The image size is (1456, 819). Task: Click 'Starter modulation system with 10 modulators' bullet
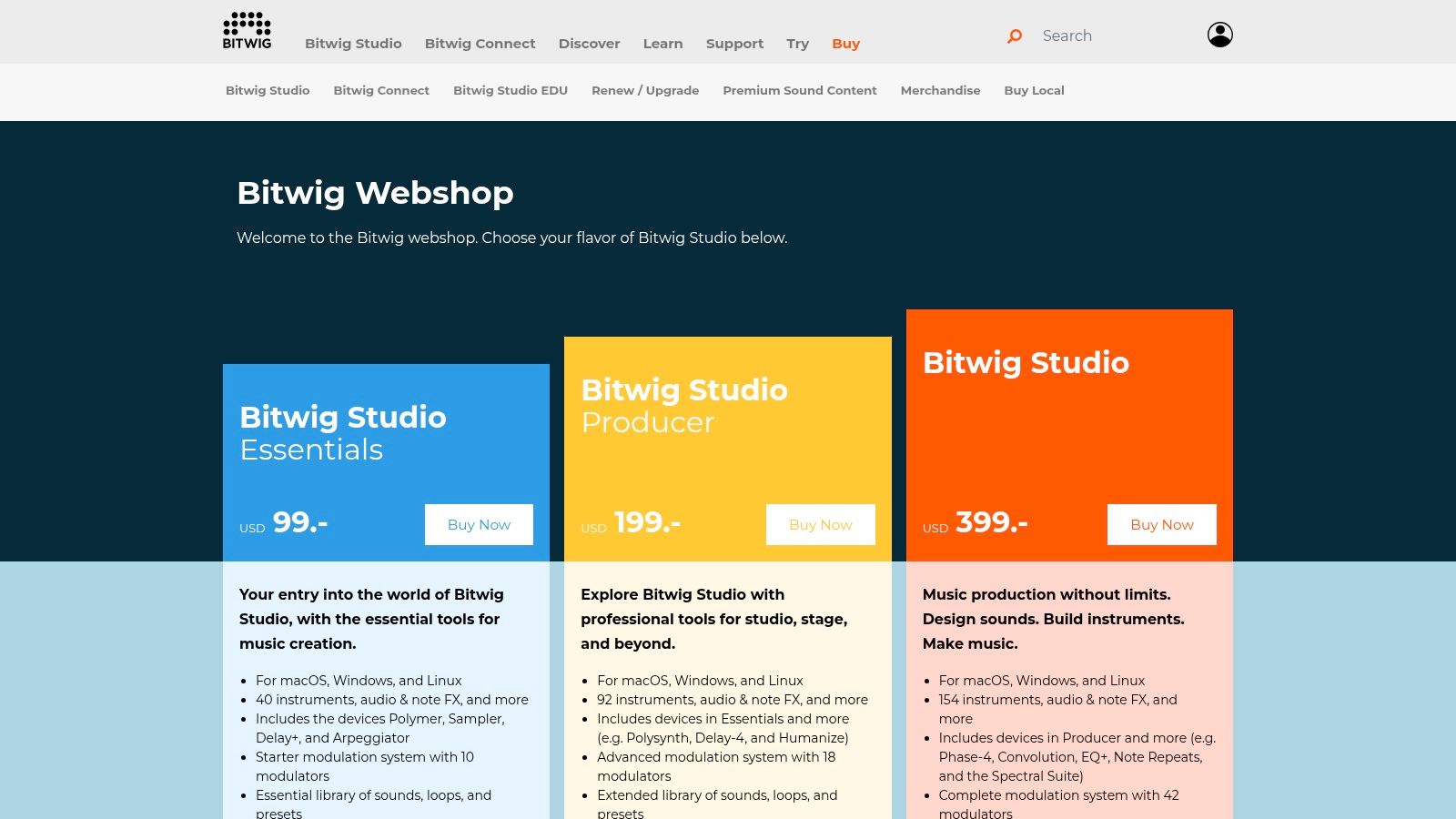coord(365,766)
